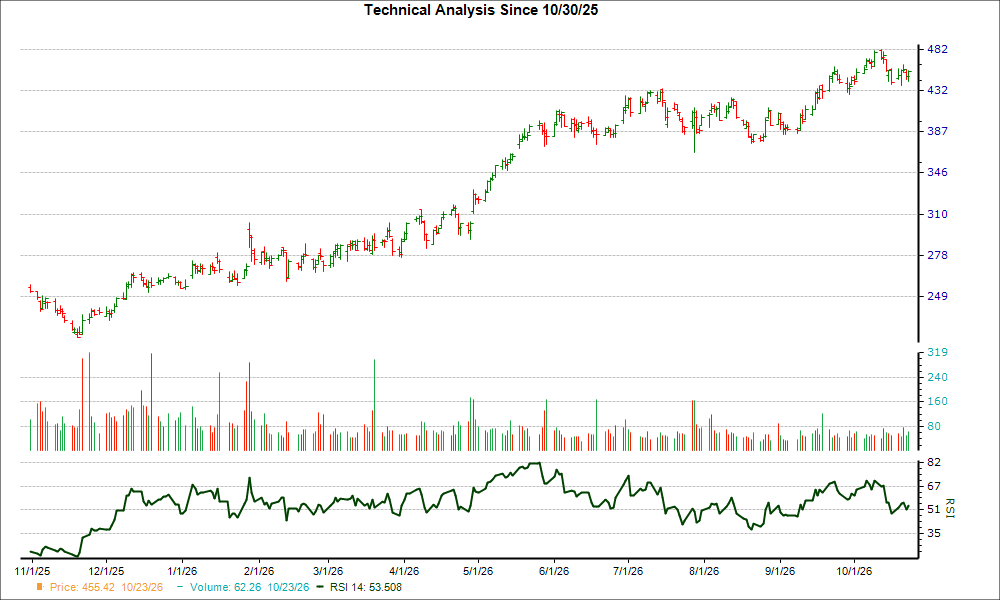This screenshot has height=600, width=1000.
Task: Click the 10/1/26 date label
Action: 854,571
